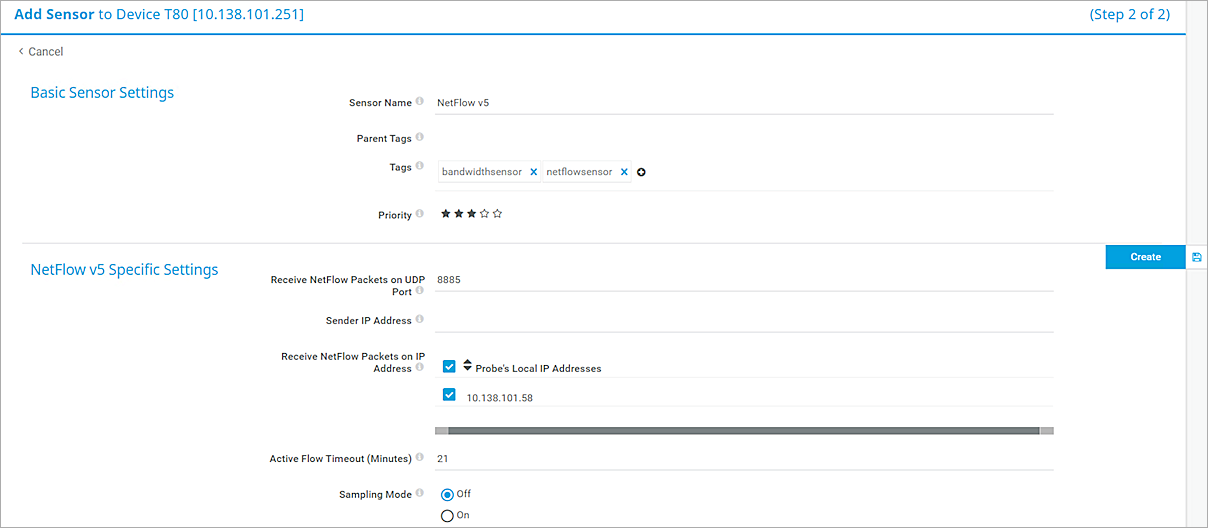Open help info for Sensor Name
The image size is (1208, 528).
click(x=420, y=102)
